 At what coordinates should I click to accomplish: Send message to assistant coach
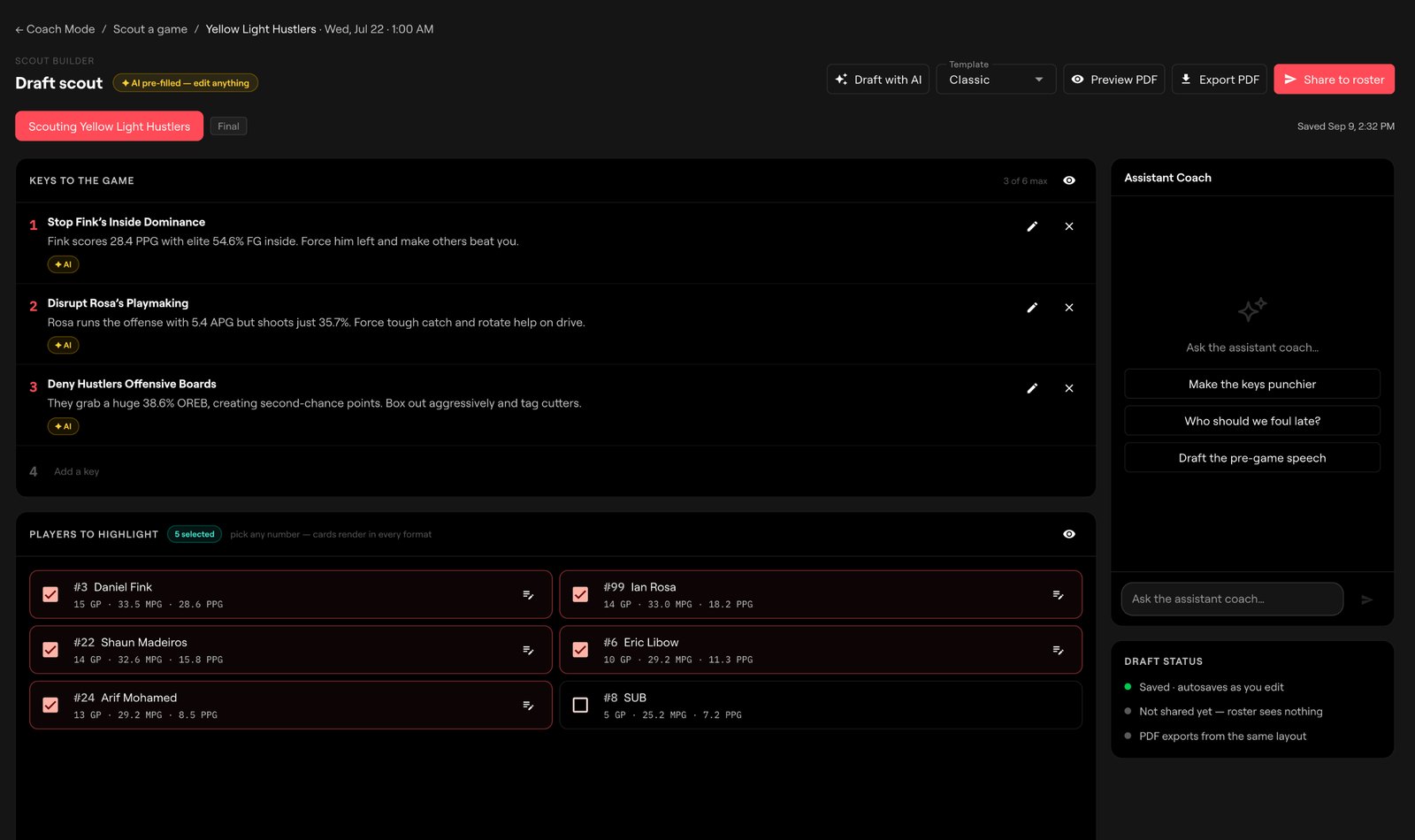click(x=1367, y=599)
